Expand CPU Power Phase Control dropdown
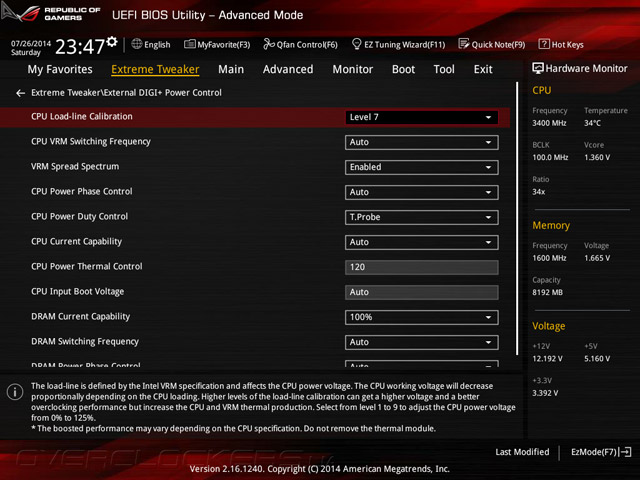 tap(422, 192)
